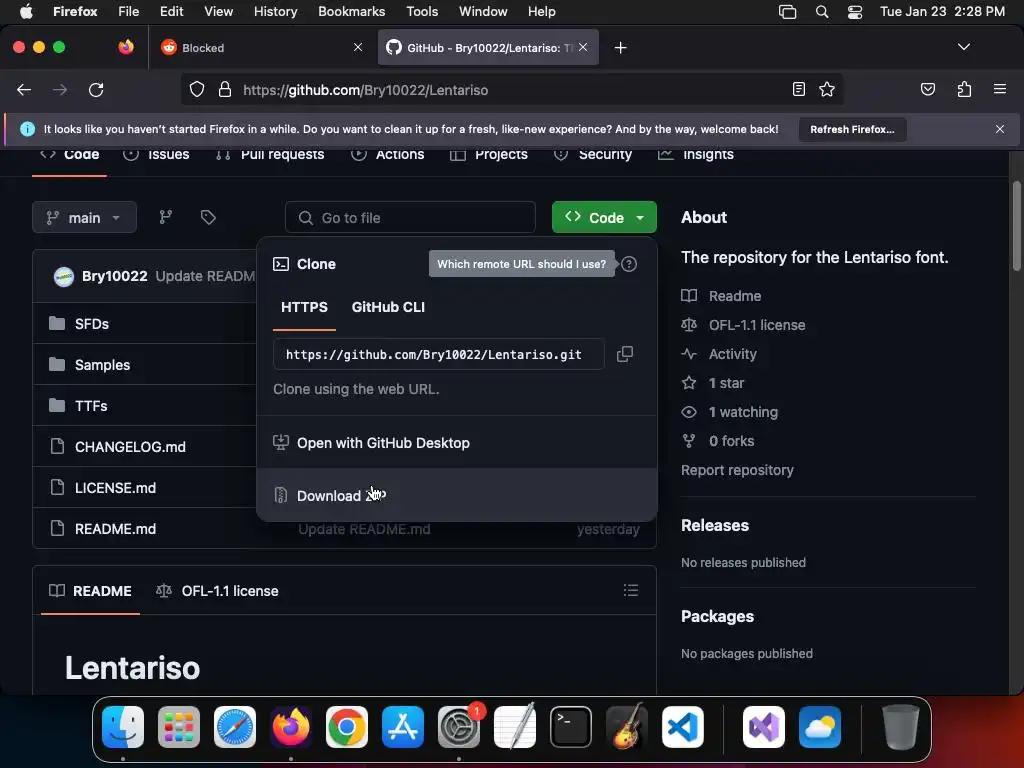
Task: Open the Firefox shield tracking protection icon
Action: (197, 89)
